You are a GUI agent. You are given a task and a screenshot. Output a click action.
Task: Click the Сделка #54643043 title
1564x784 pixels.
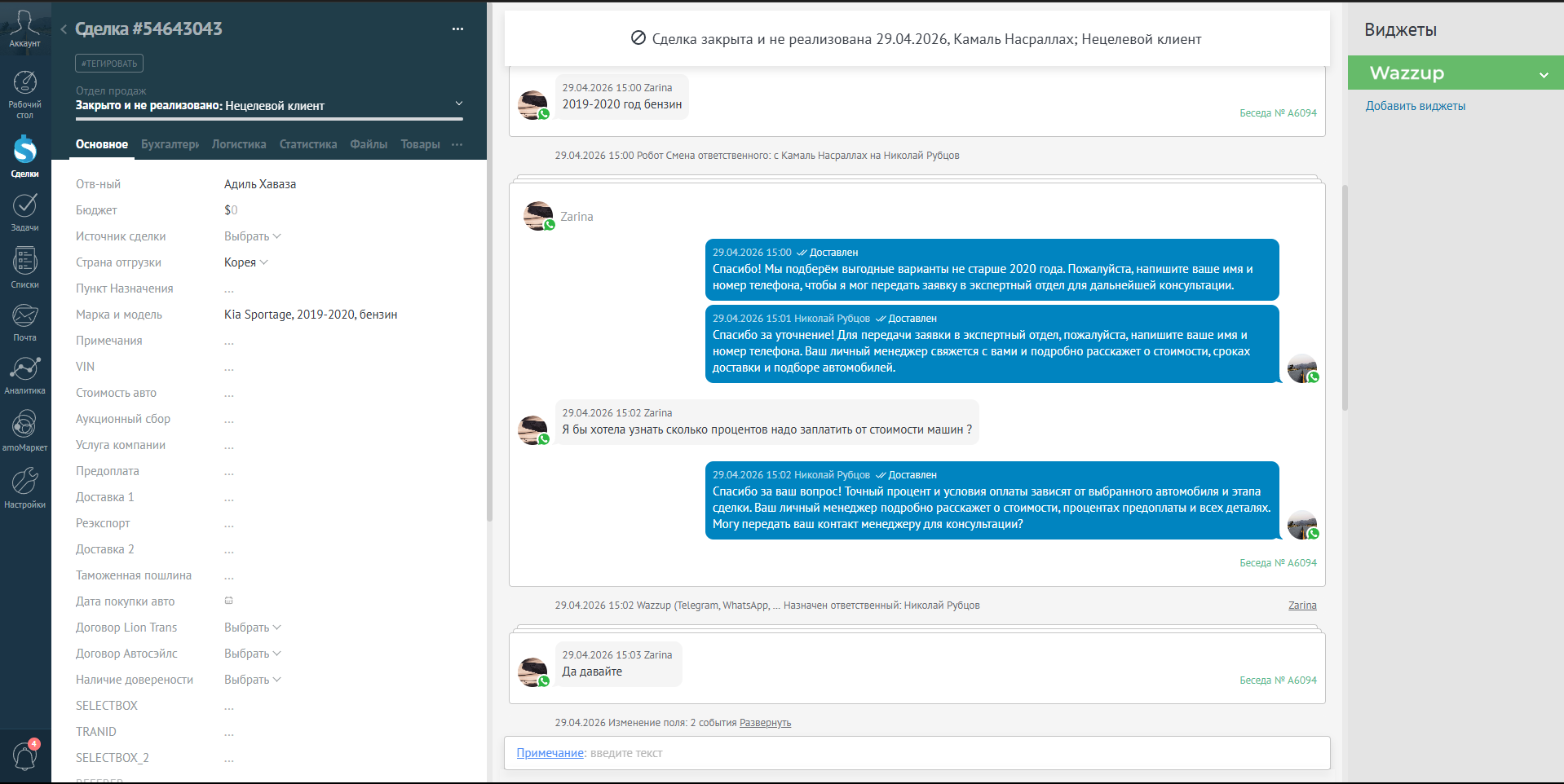tap(148, 29)
